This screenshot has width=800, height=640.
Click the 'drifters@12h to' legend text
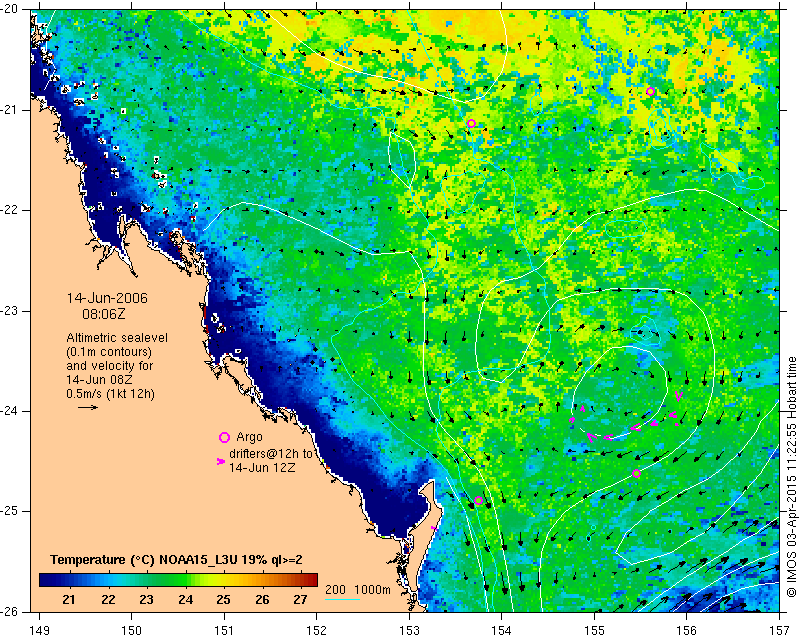[271, 454]
